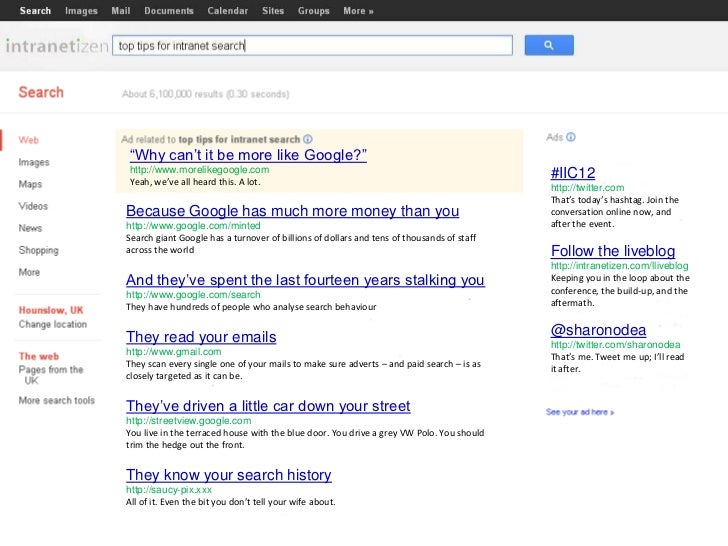
Task: Click the streetview.google.com URL text
Action: point(188,421)
